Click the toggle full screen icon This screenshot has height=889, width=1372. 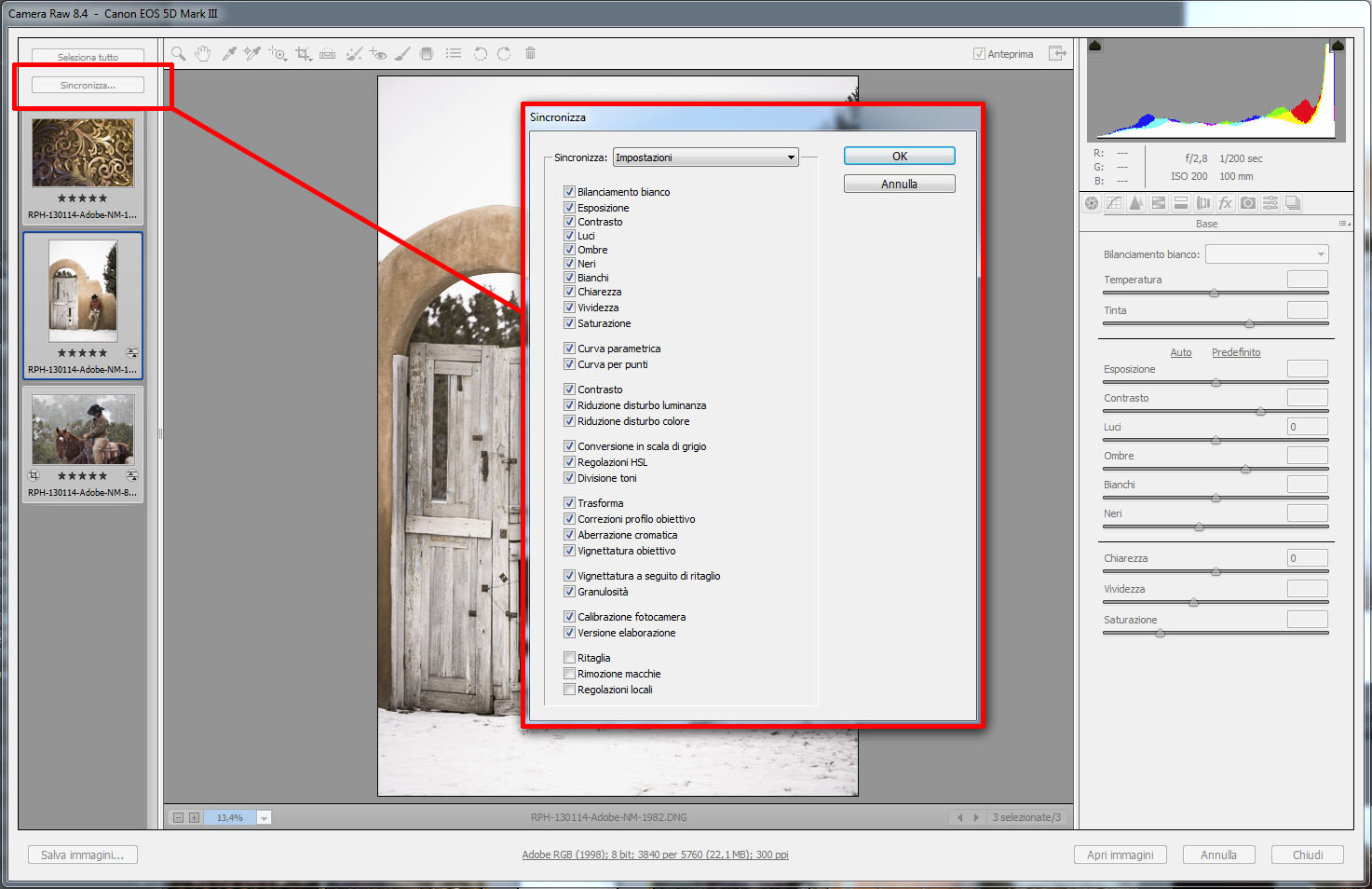[x=1057, y=53]
